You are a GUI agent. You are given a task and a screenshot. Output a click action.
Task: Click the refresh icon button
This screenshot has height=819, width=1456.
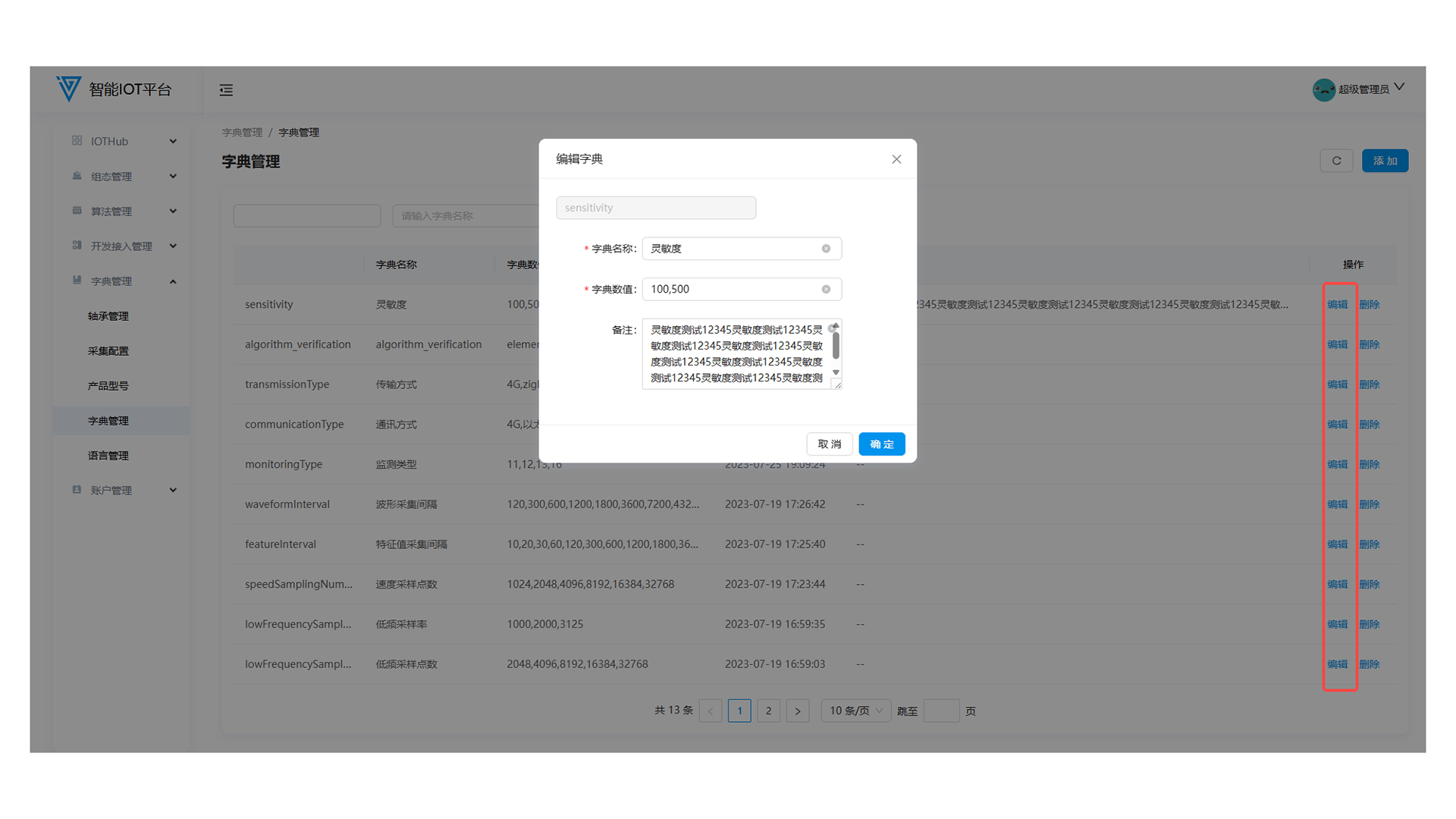[1336, 161]
